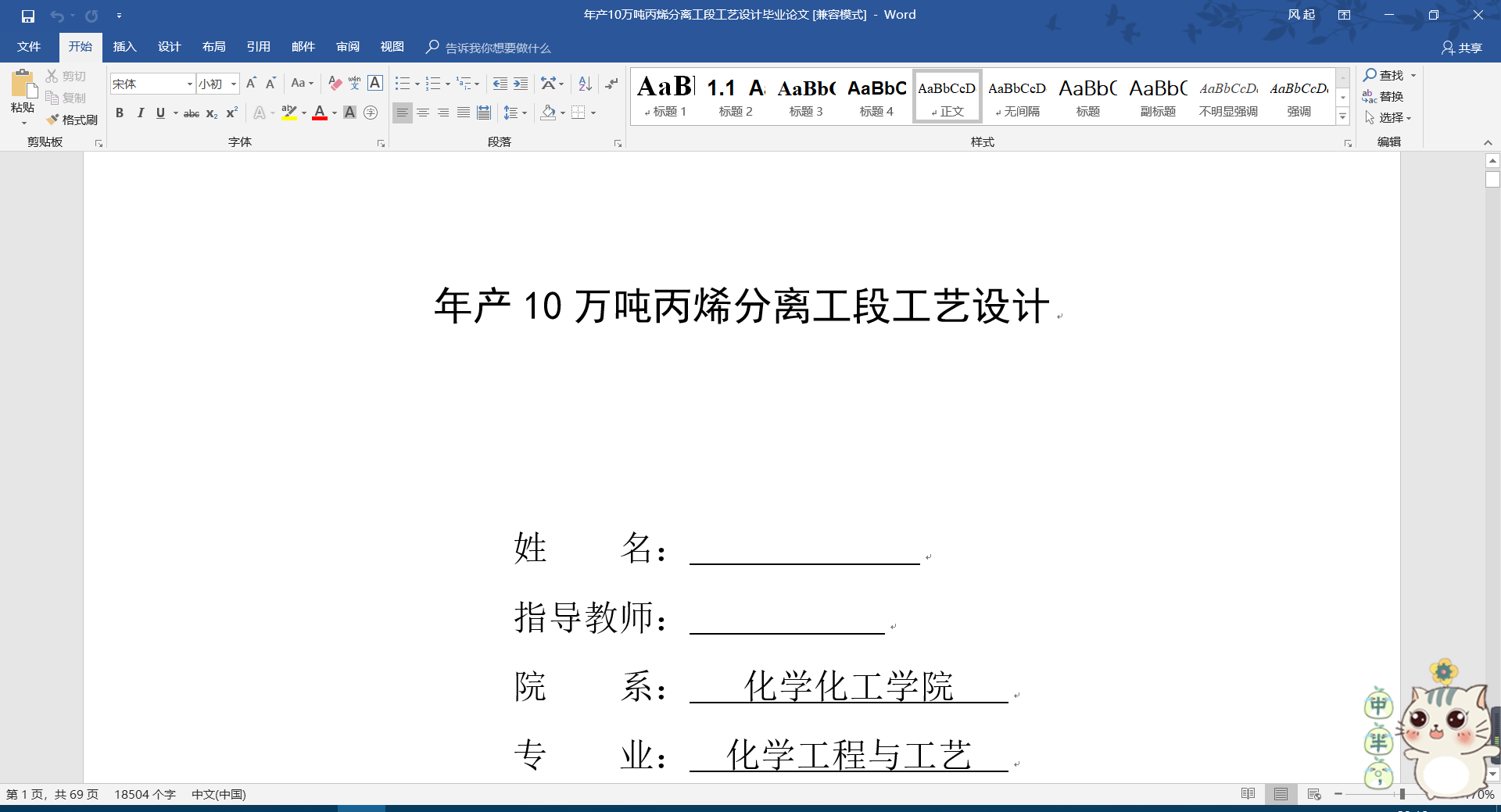
Task: Expand the line spacing options dropdown
Action: click(524, 113)
